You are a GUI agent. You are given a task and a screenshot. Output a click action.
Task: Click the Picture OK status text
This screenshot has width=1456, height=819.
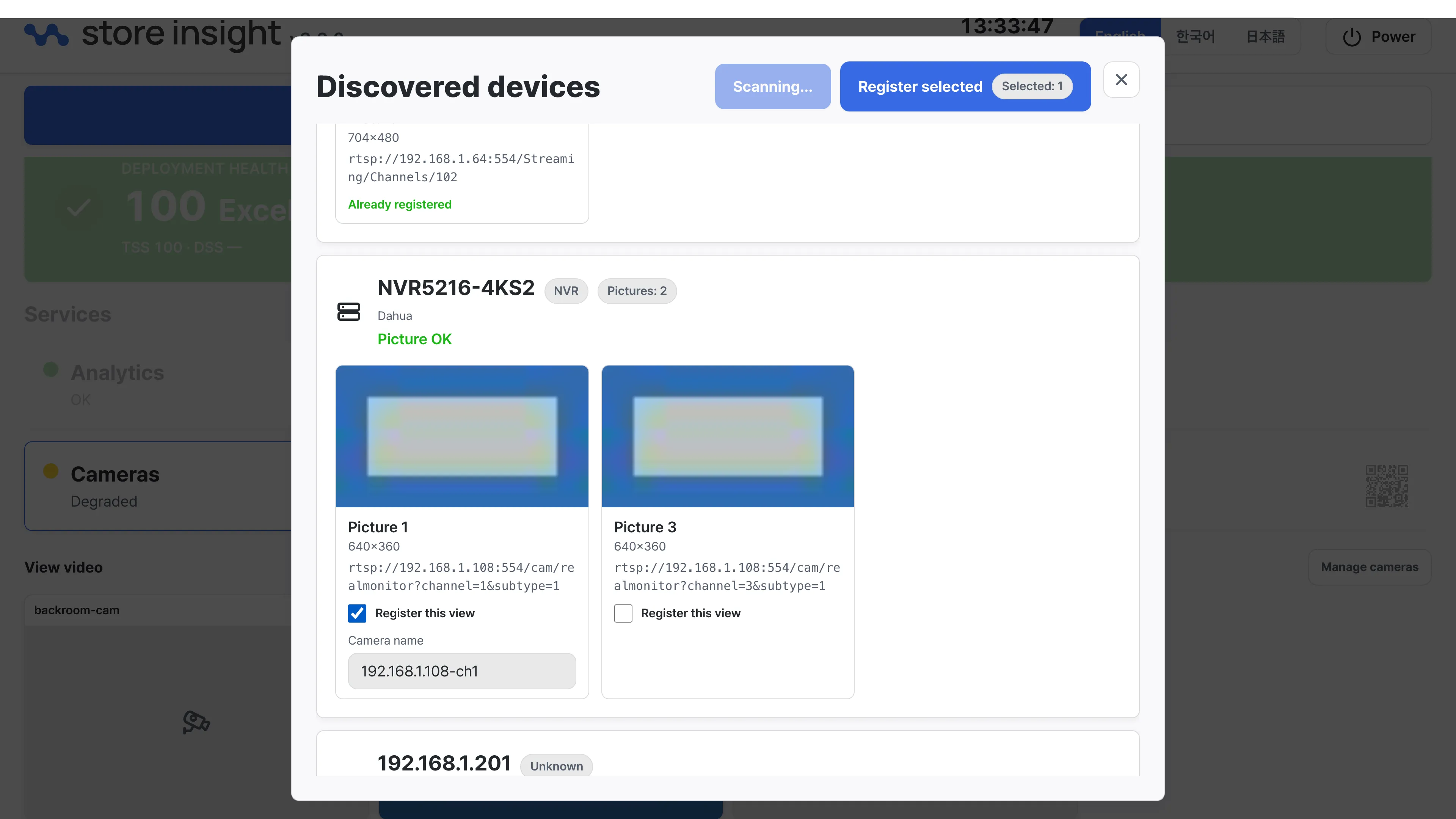click(414, 339)
